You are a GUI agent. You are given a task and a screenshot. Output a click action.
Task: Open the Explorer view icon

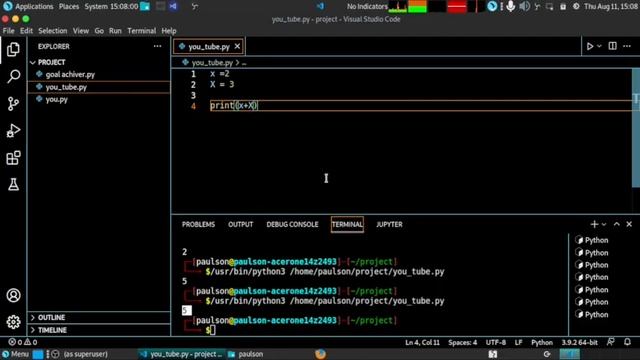click(13, 49)
